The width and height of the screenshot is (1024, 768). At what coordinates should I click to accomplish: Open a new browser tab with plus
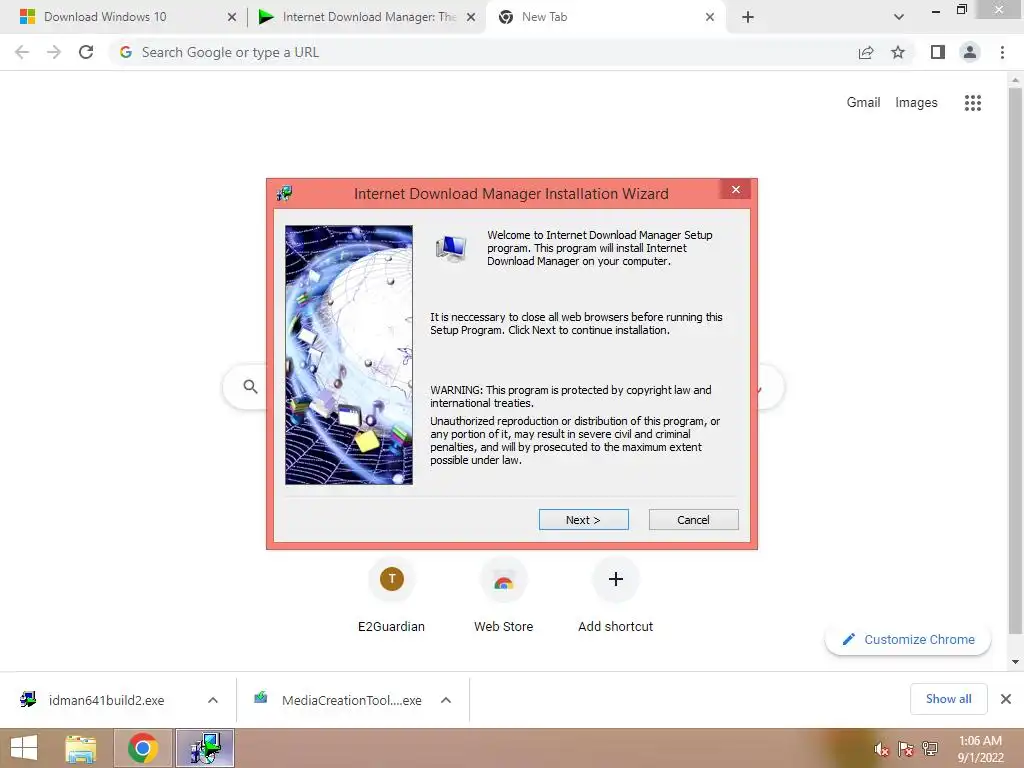click(748, 18)
